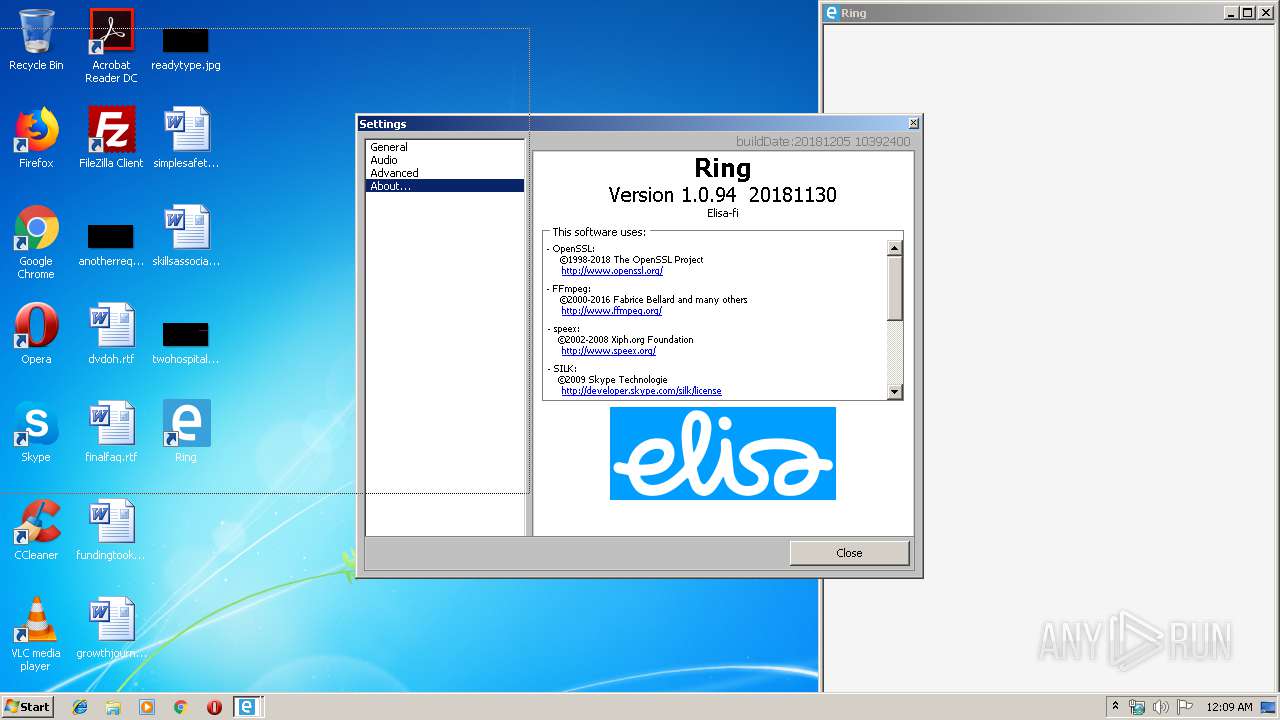
Task: Minimize the Ring window
Action: (1231, 13)
